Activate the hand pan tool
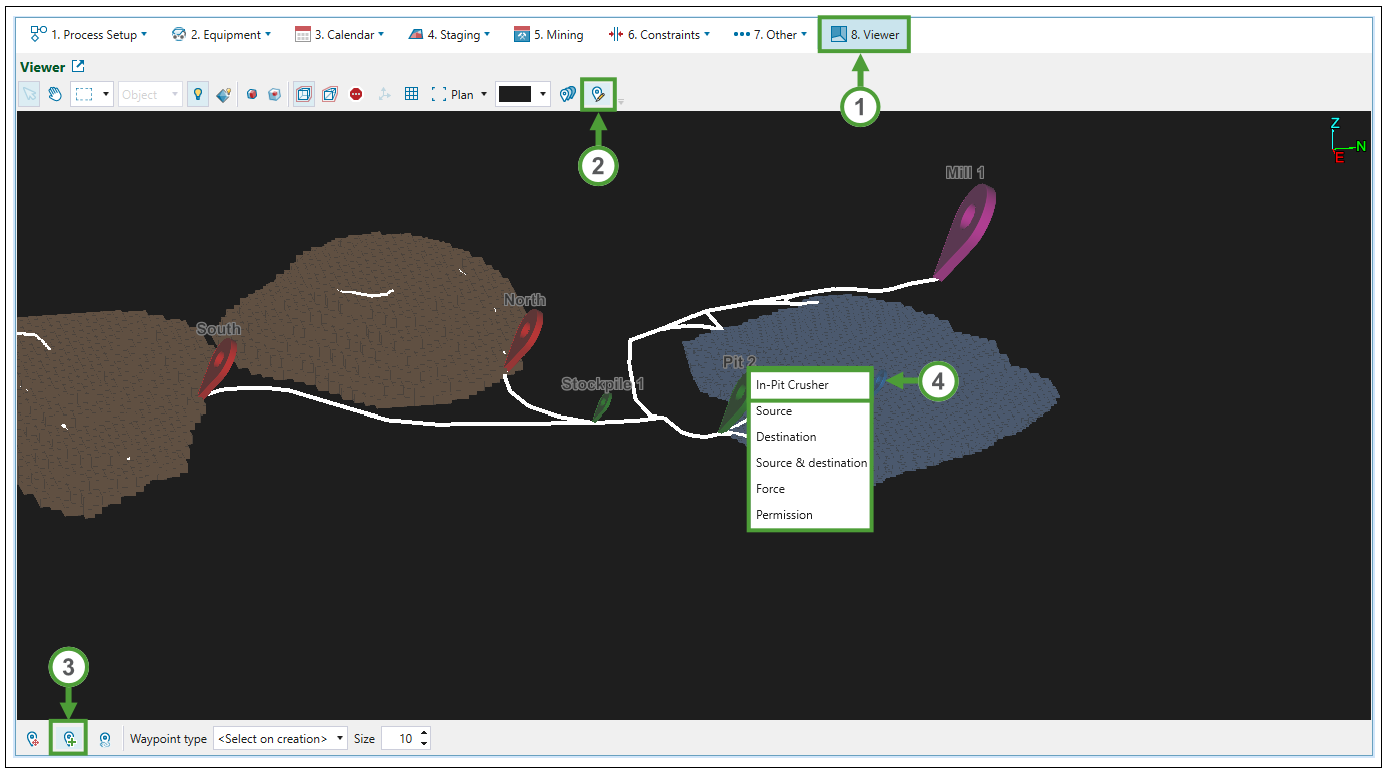1388x772 pixels. 56,94
